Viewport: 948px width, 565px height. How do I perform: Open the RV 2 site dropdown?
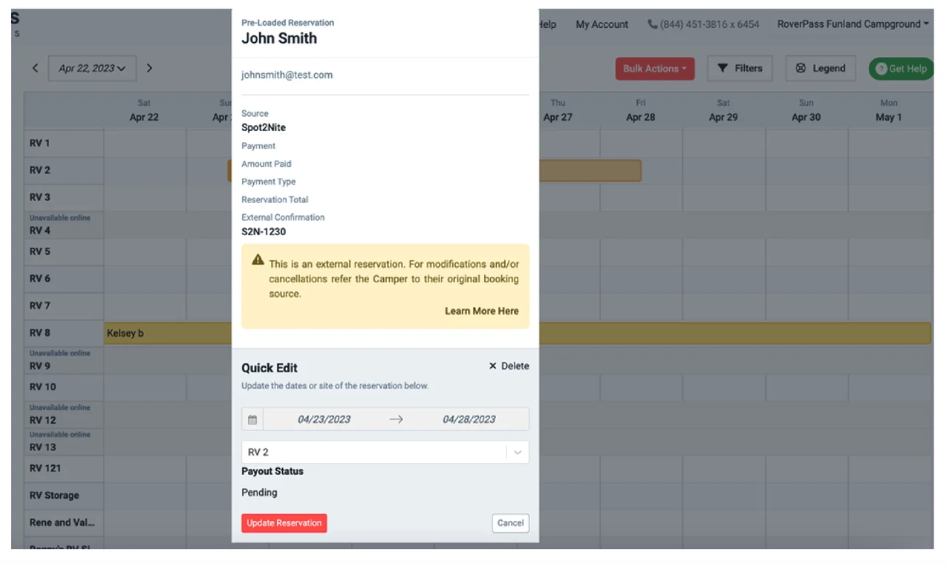[385, 452]
